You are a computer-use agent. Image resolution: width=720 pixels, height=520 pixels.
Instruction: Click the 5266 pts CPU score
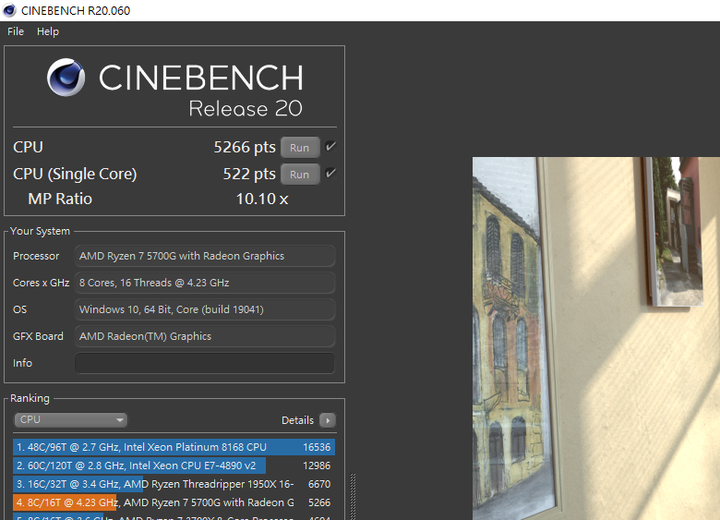(244, 147)
